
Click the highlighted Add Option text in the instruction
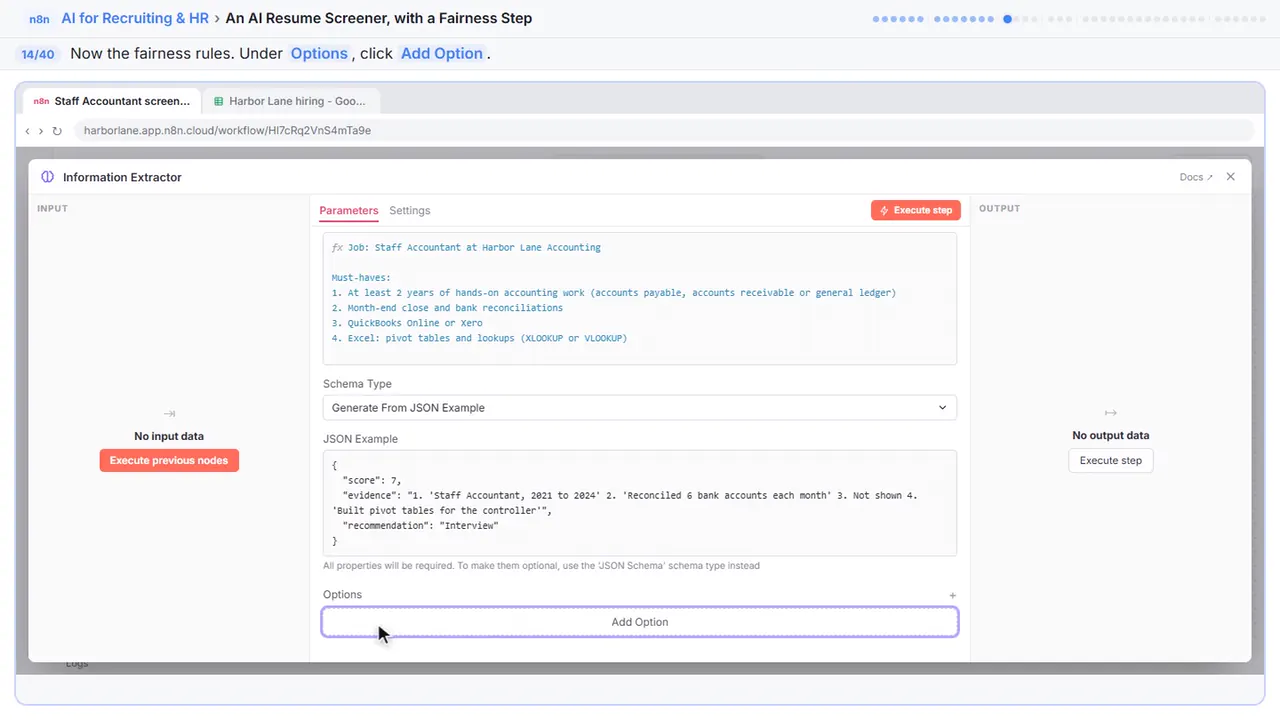pos(442,54)
